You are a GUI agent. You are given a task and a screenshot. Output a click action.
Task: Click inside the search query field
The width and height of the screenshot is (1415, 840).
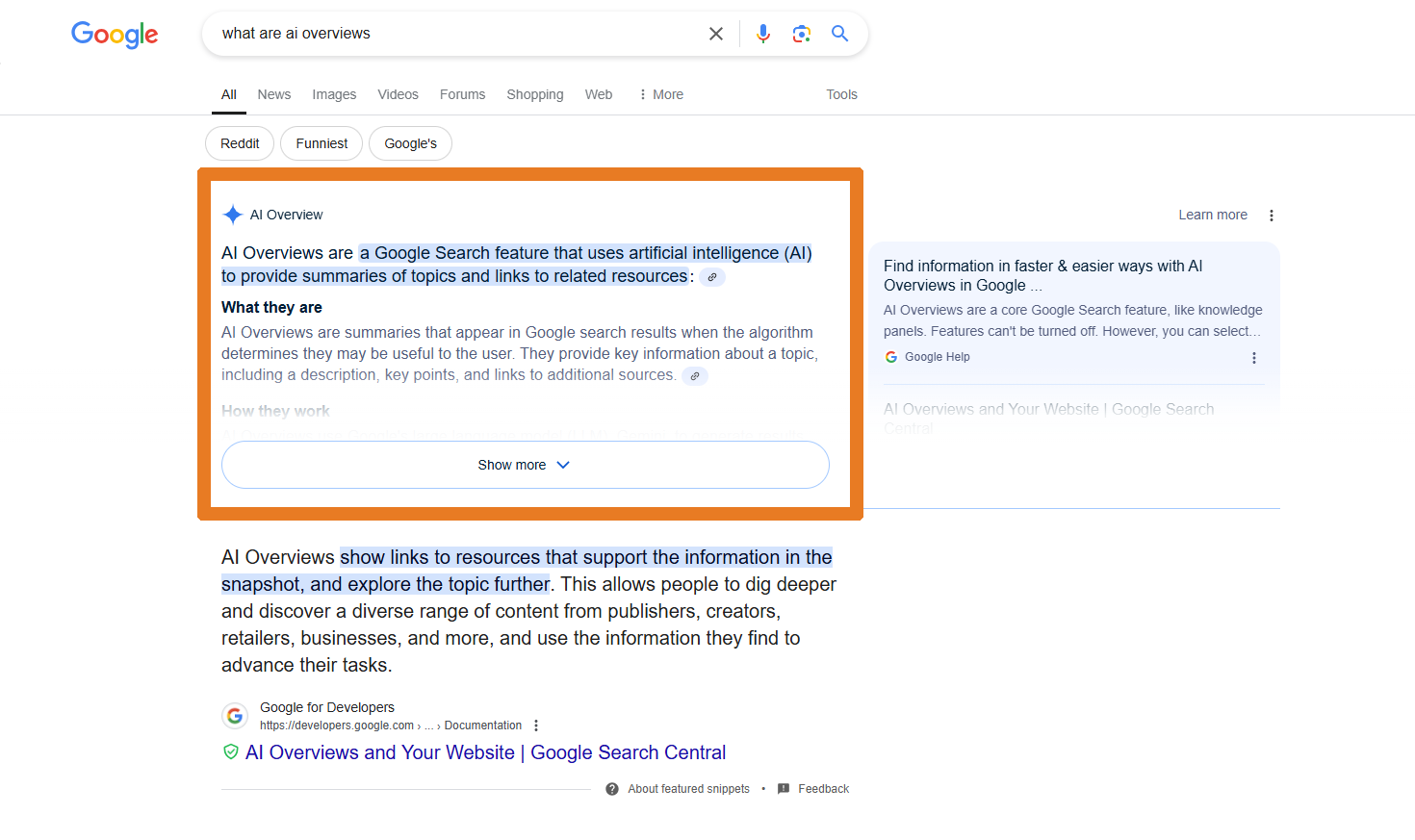pyautogui.click(x=457, y=34)
